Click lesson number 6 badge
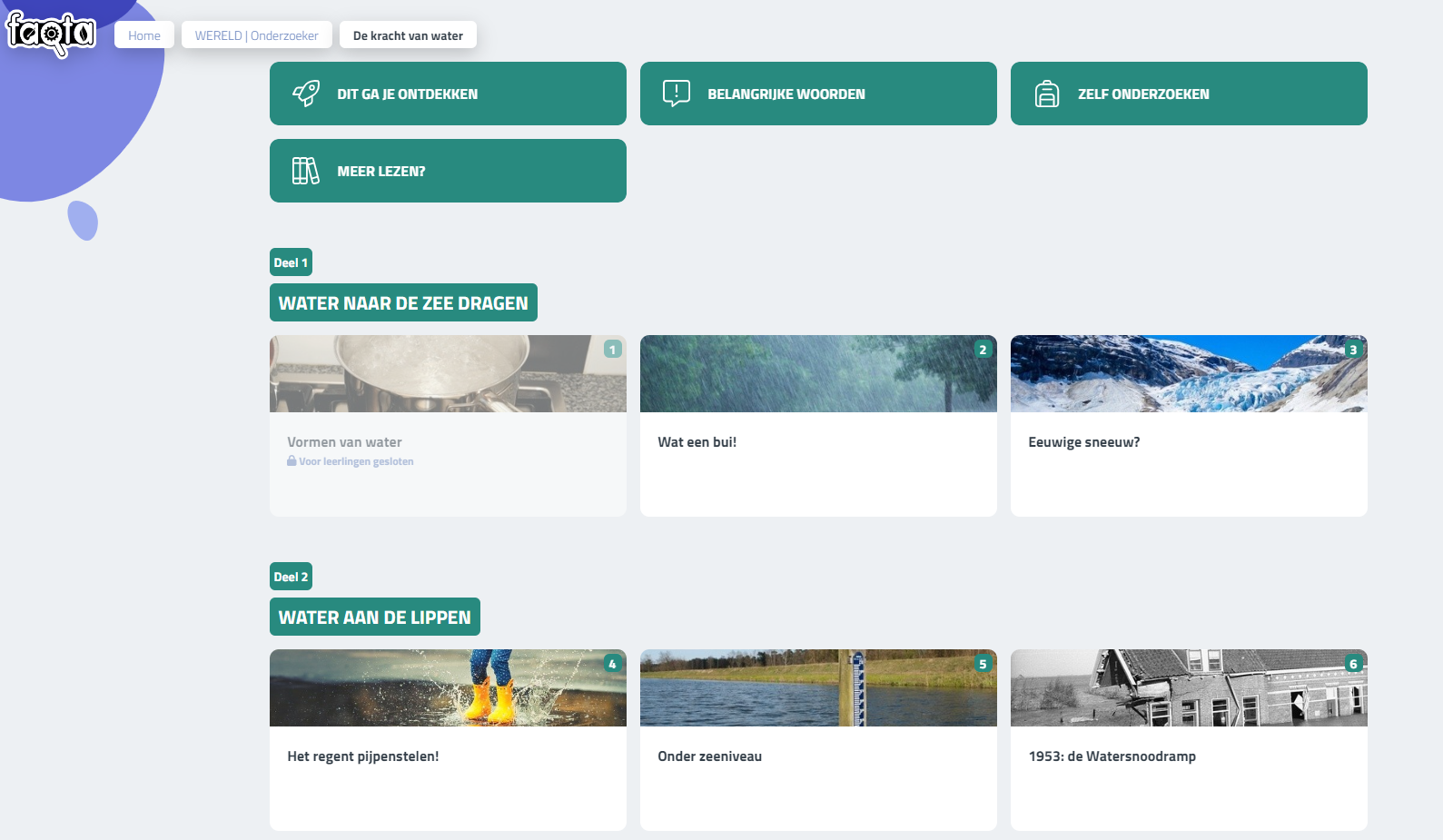 1354,663
